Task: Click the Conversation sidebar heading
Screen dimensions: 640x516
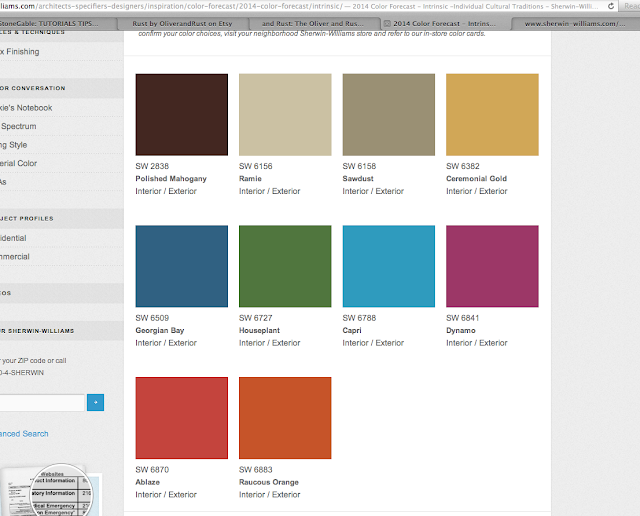Action: click(x=33, y=88)
